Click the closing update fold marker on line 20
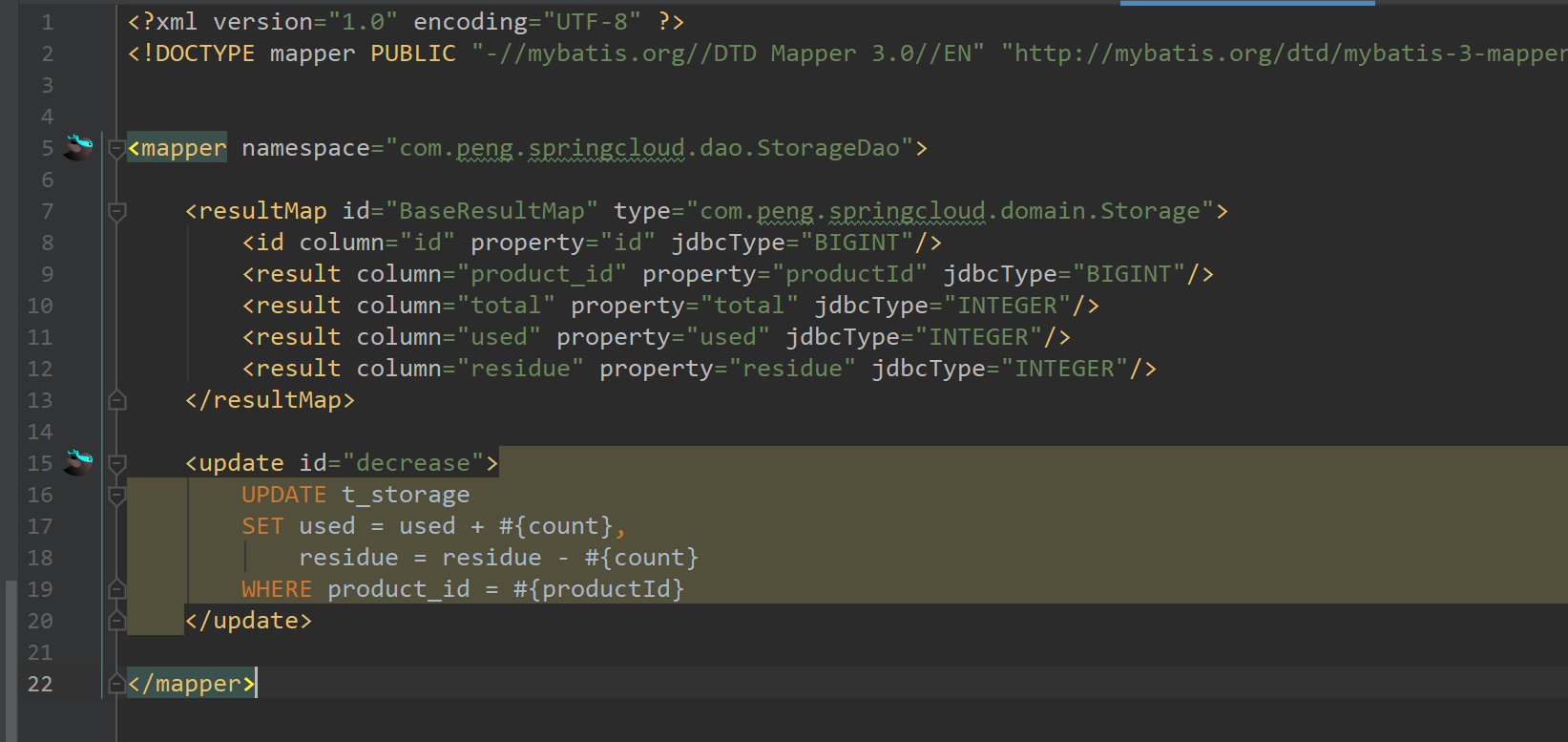The image size is (1568, 742). click(x=117, y=621)
